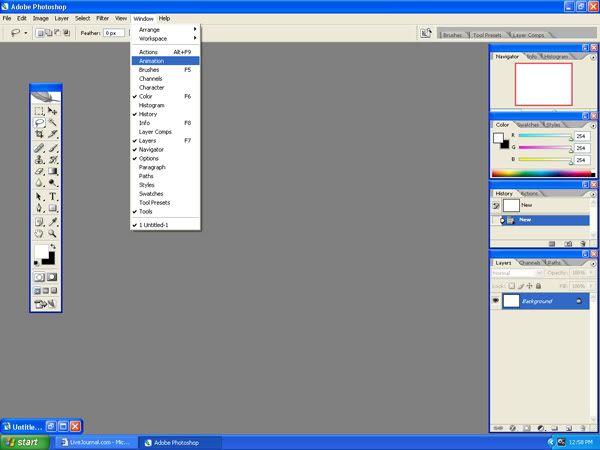The width and height of the screenshot is (600, 450).
Task: Select the Hand tool
Action: coord(39,233)
